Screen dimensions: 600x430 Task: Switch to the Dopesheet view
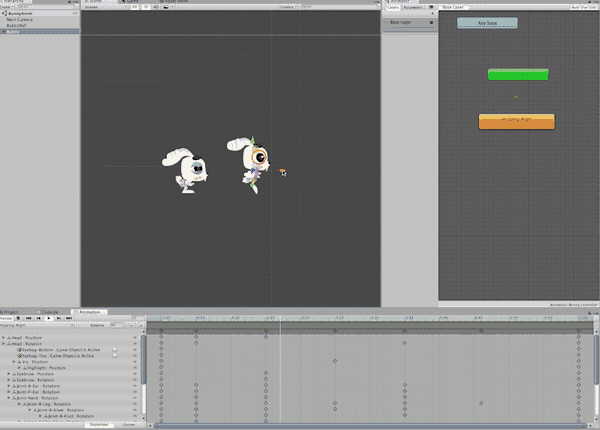pos(99,425)
